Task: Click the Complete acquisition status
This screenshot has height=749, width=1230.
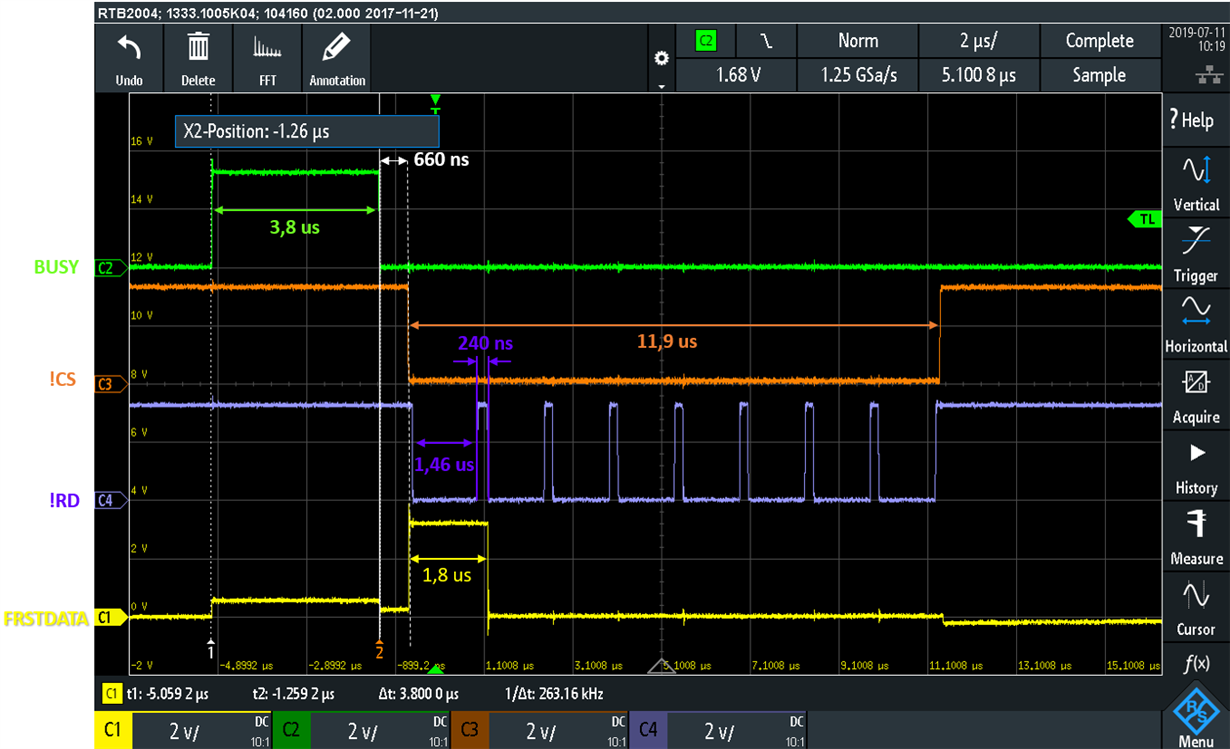Action: point(1099,41)
